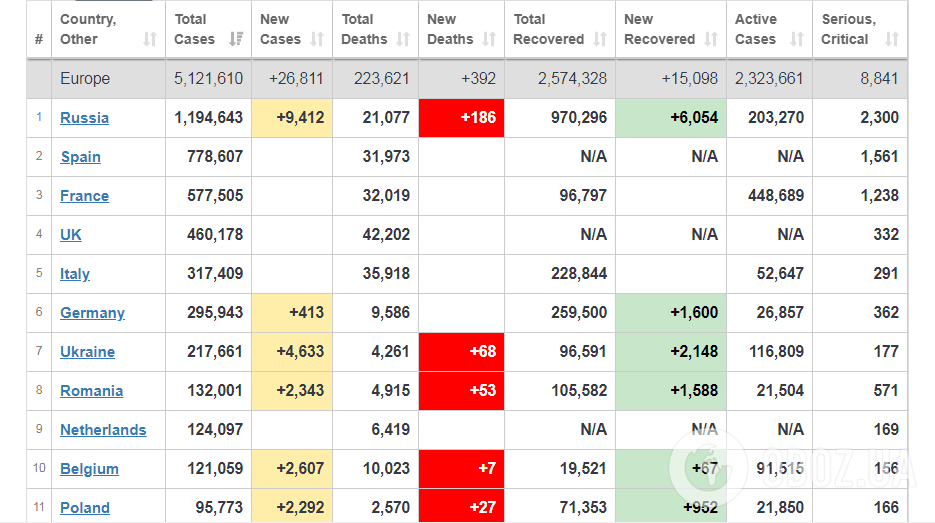This screenshot has width=935, height=523.
Task: Select Europe recovered '2,574,328'
Action: pos(572,79)
